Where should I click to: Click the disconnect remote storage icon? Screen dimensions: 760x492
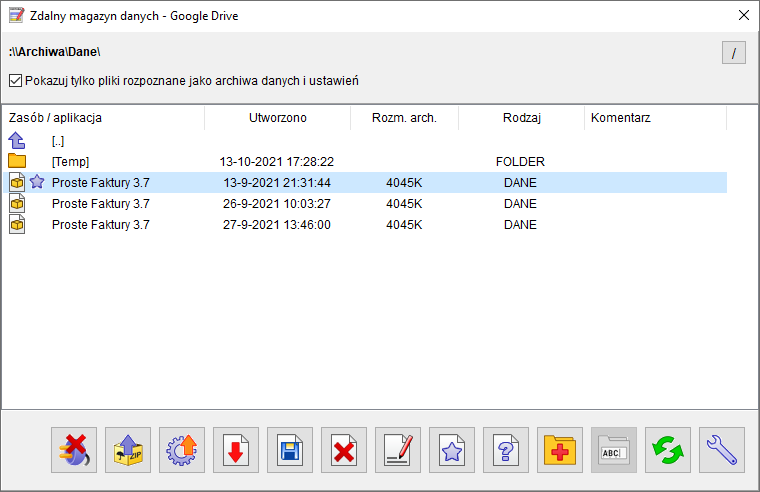click(x=74, y=450)
